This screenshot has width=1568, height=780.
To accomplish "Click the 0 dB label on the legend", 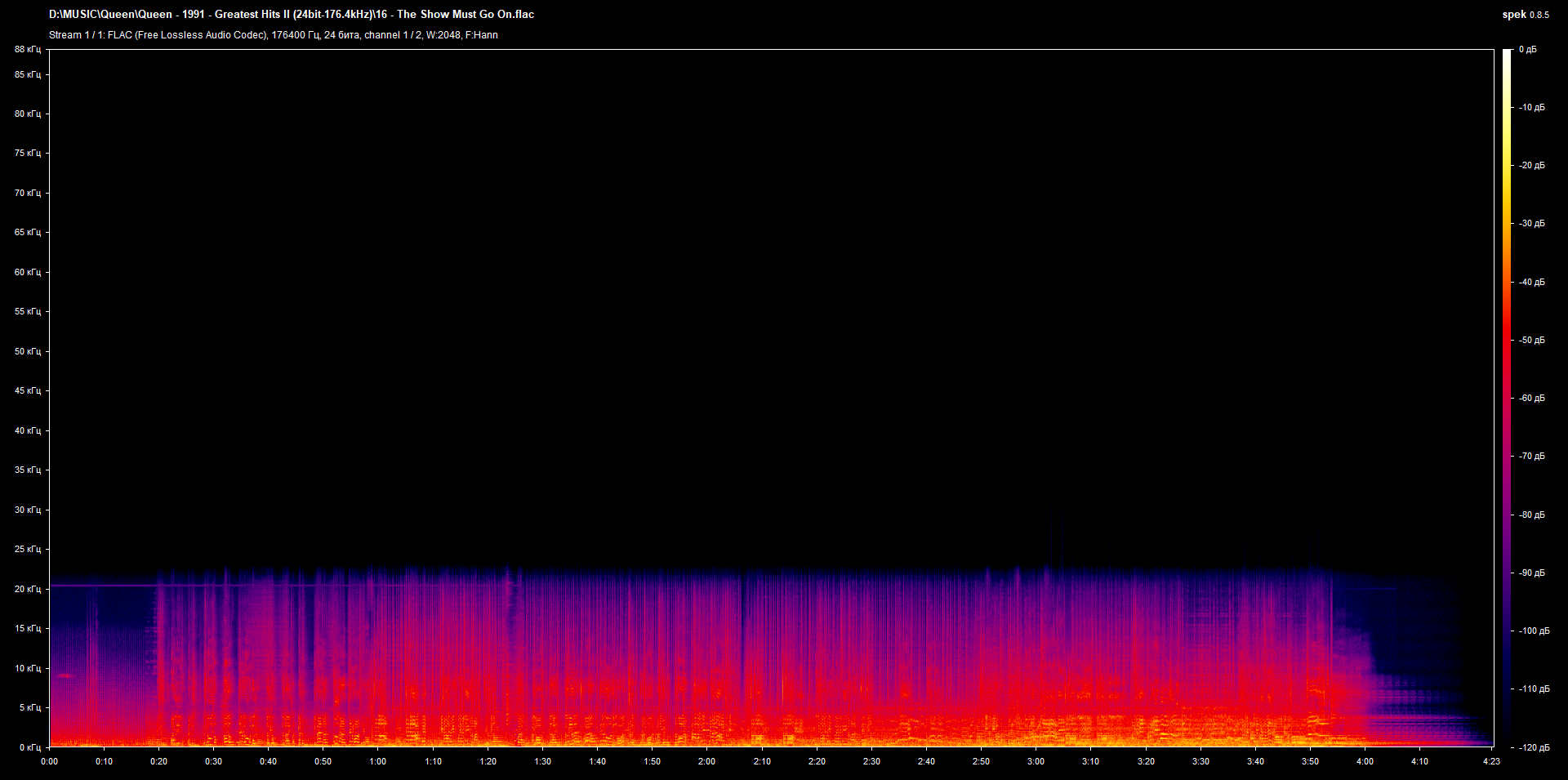I will 1528,50.
